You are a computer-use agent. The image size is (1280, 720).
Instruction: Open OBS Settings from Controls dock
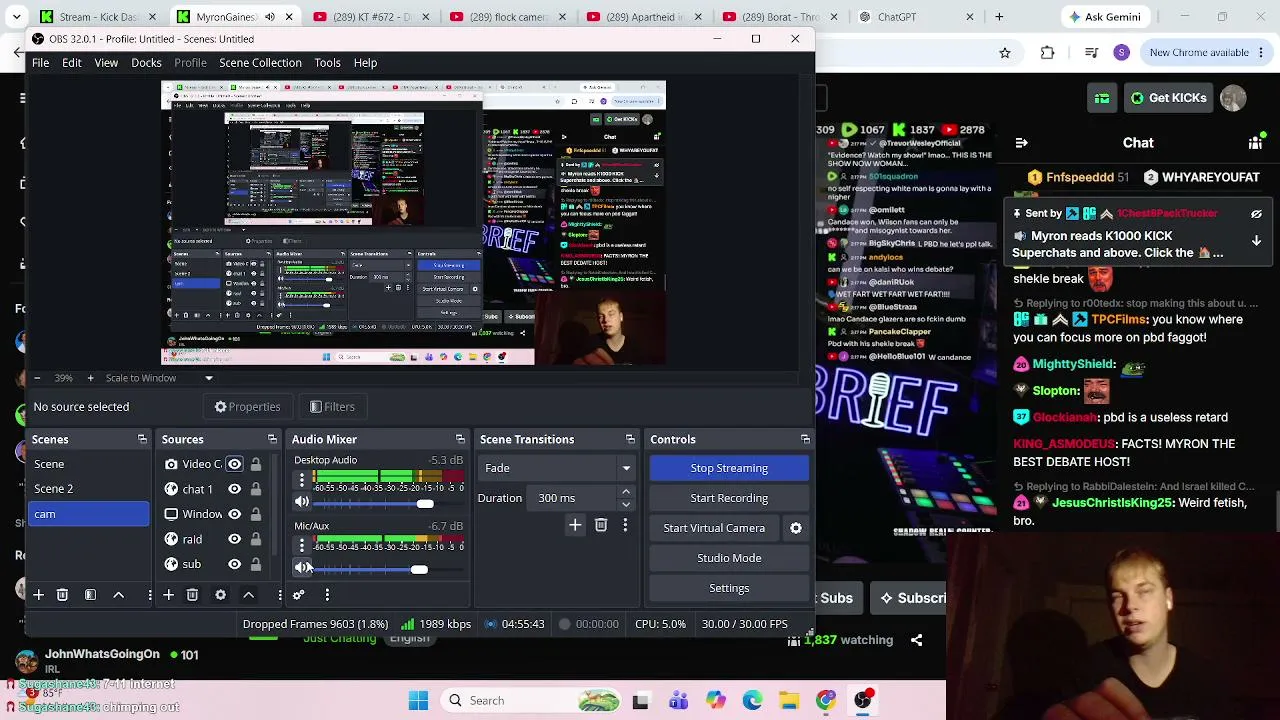point(729,588)
